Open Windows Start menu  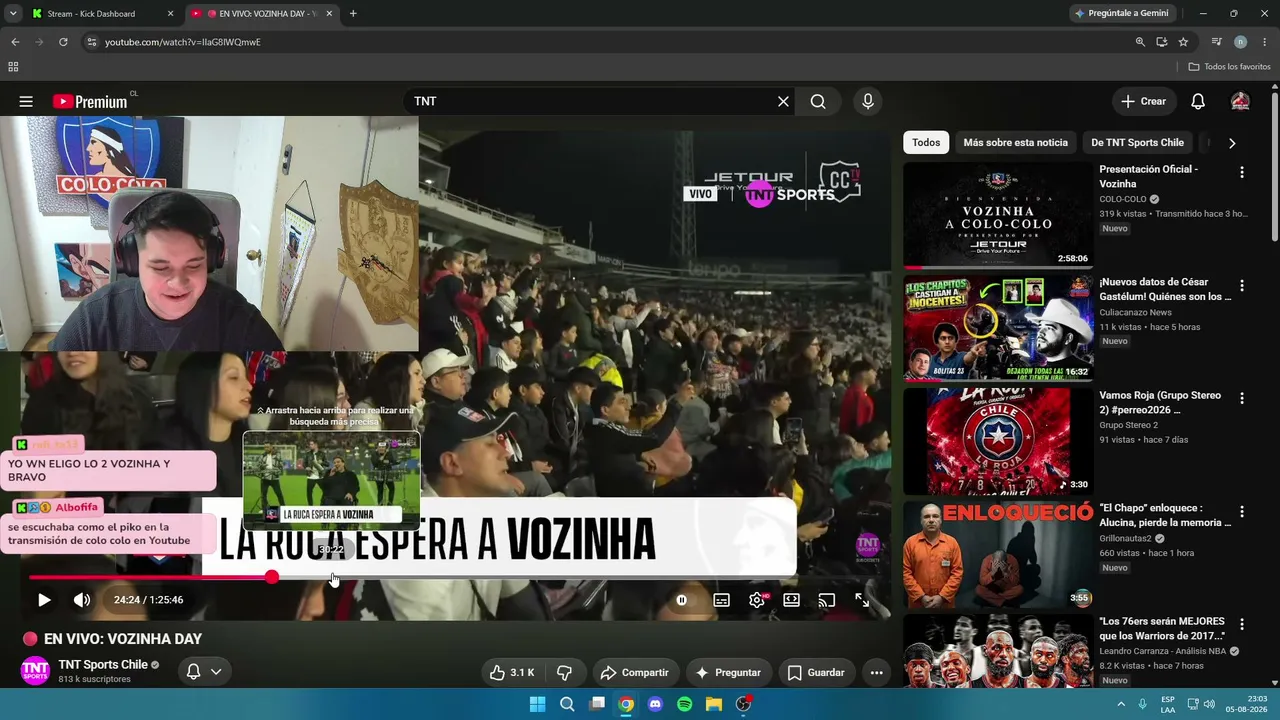[537, 704]
